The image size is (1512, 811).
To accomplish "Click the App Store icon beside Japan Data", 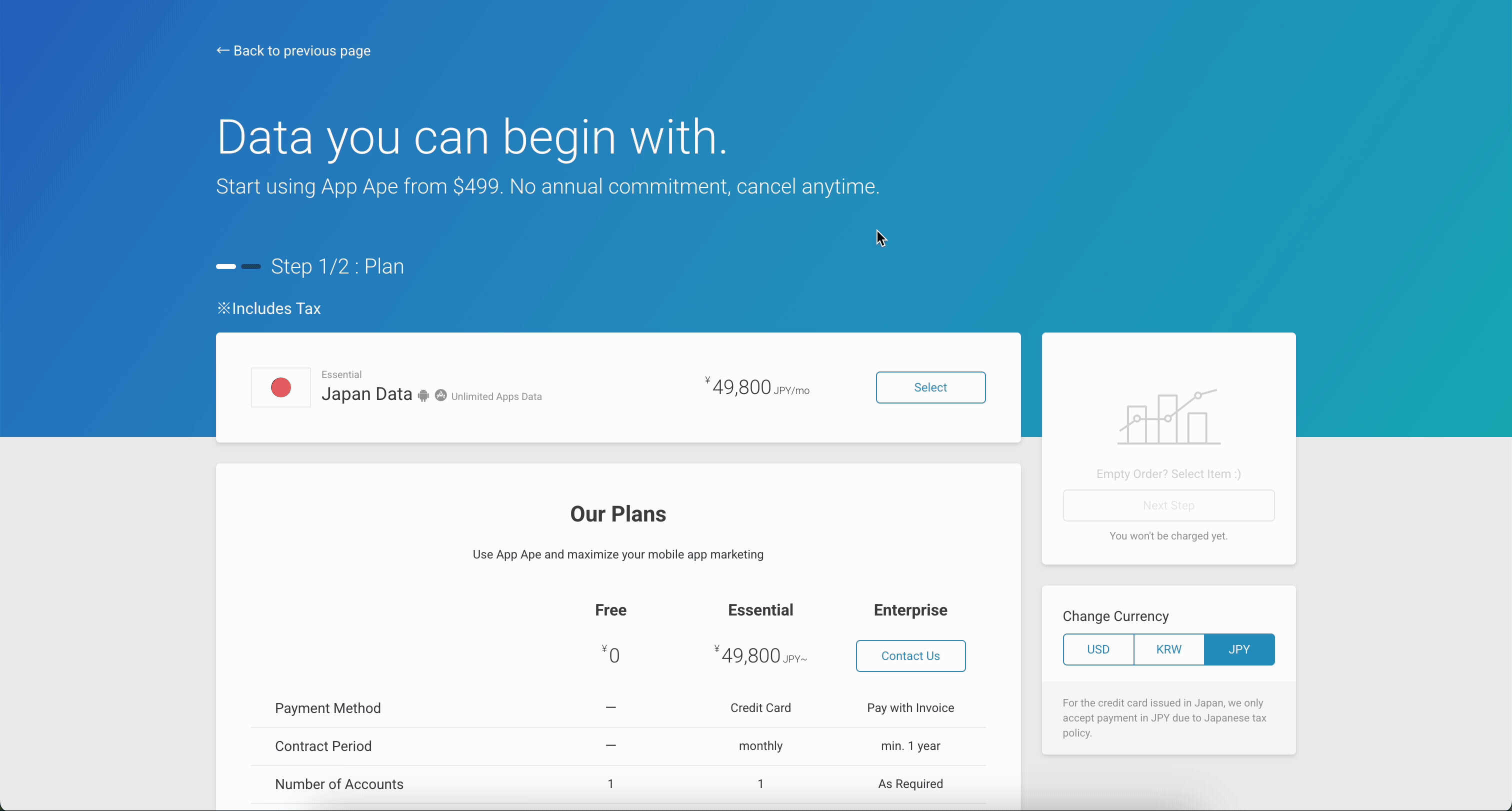I will 441,395.
